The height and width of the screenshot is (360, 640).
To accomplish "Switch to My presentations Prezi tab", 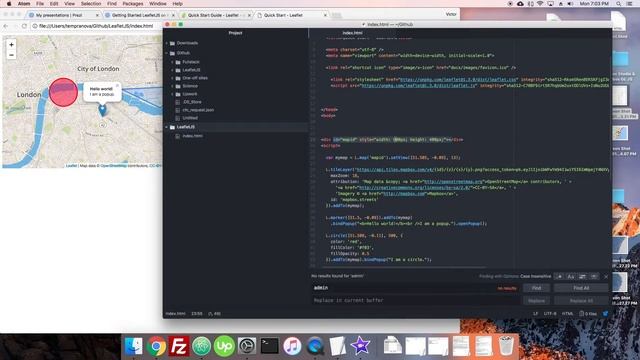I will [63, 15].
